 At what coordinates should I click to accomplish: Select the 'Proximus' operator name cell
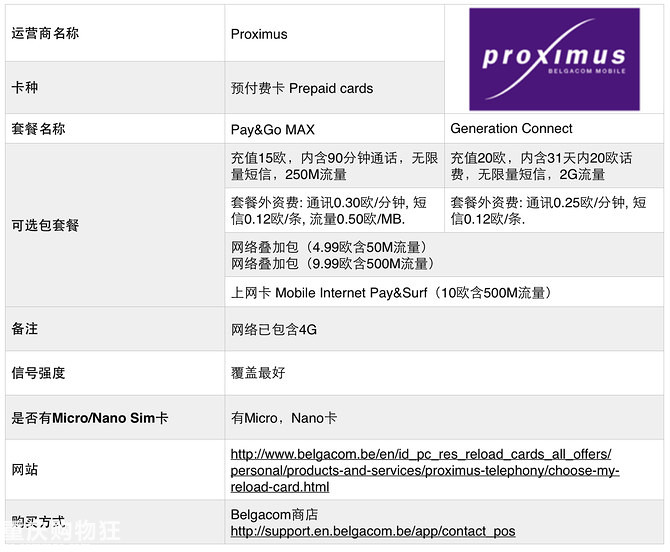click(x=335, y=33)
